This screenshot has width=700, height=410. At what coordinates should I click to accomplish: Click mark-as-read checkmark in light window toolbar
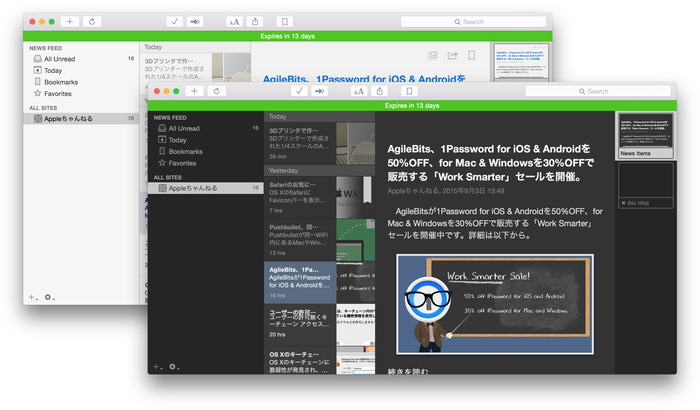[175, 21]
